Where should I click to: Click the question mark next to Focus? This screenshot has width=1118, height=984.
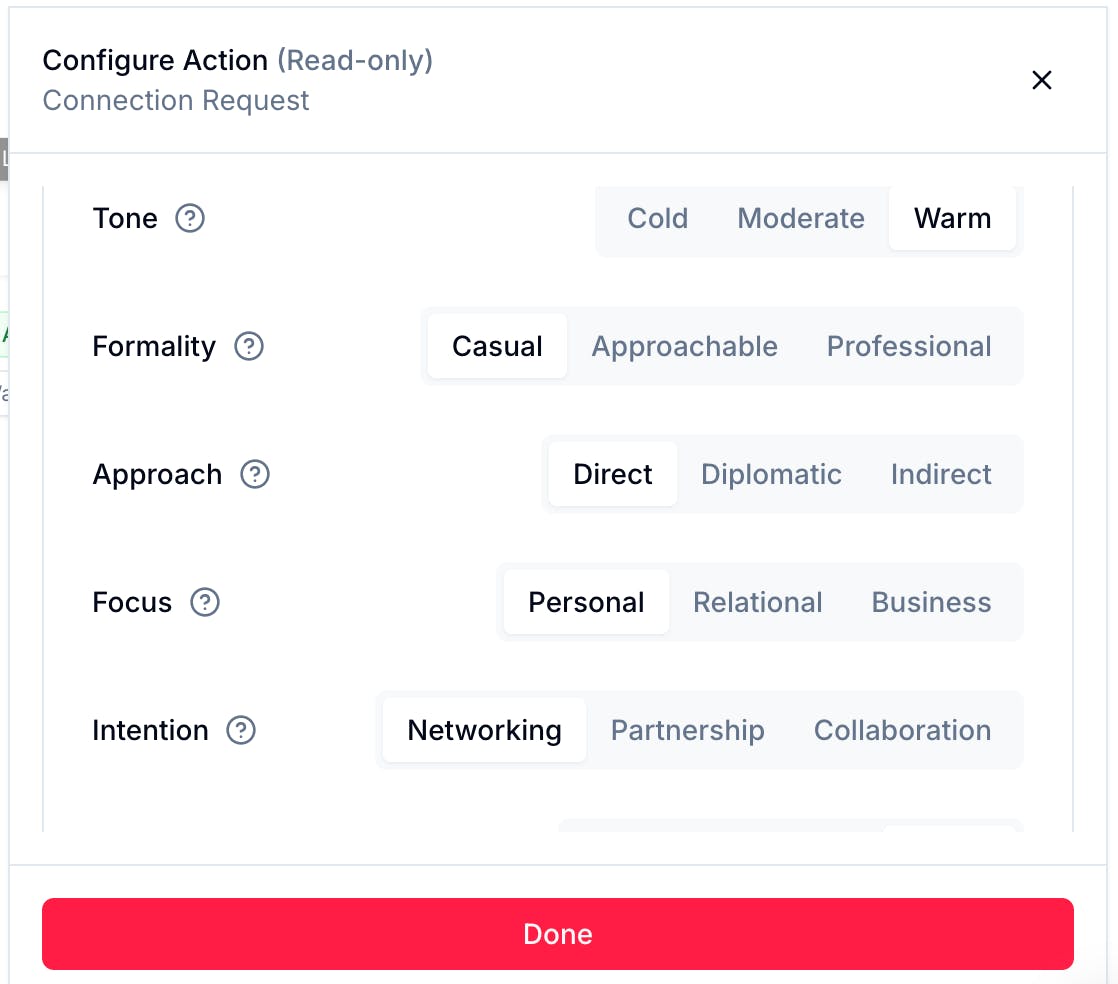[x=205, y=602]
